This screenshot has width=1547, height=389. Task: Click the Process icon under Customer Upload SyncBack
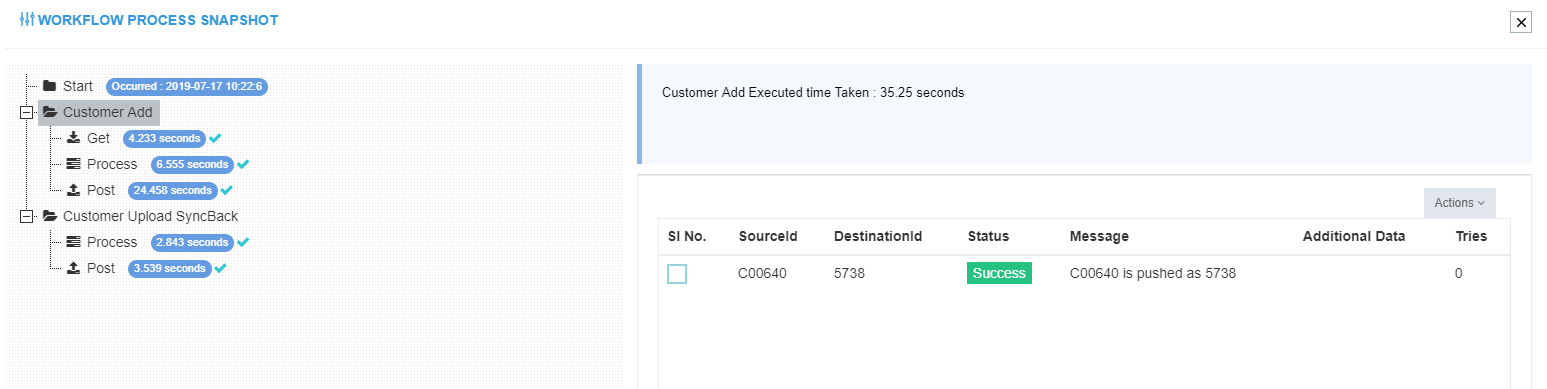click(x=73, y=242)
